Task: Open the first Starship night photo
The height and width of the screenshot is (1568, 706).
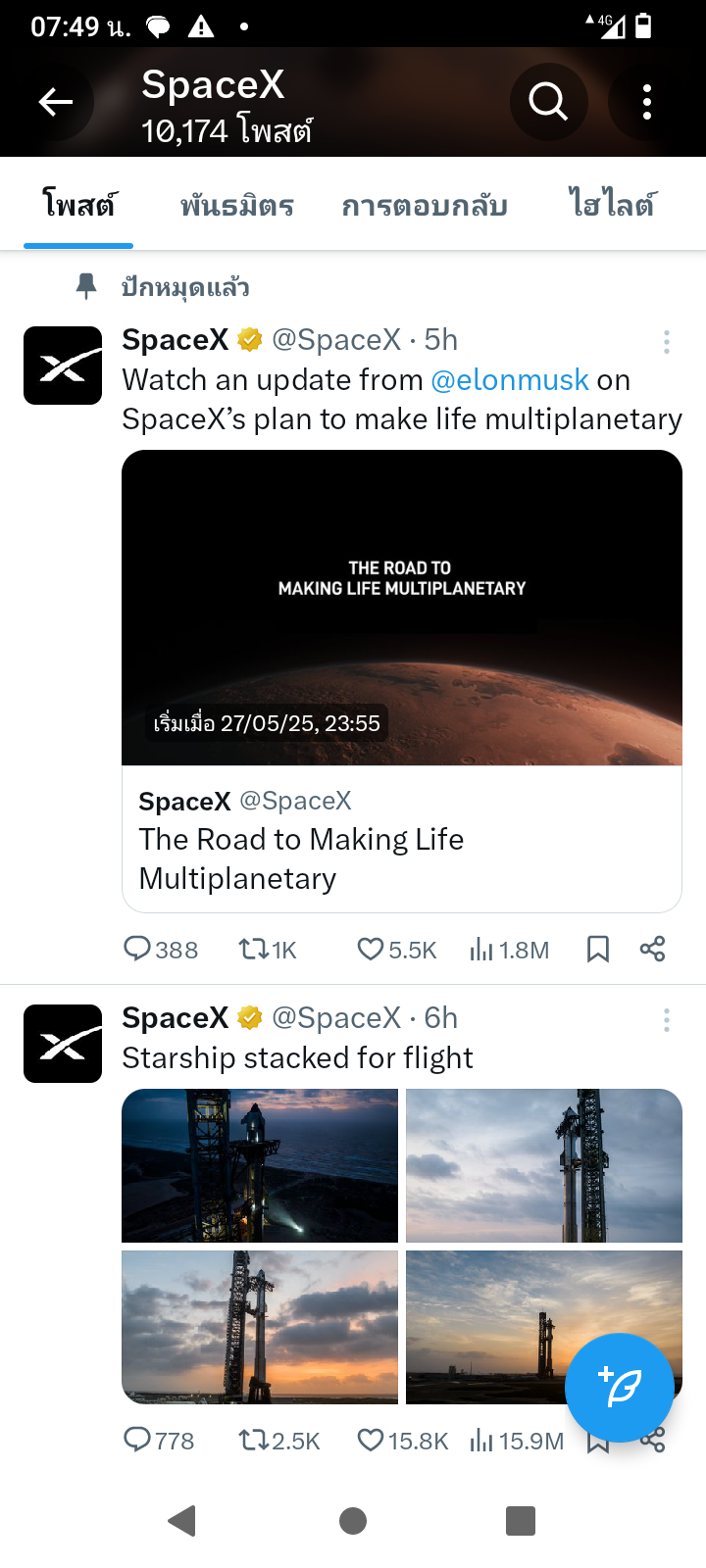Action: click(x=260, y=1165)
